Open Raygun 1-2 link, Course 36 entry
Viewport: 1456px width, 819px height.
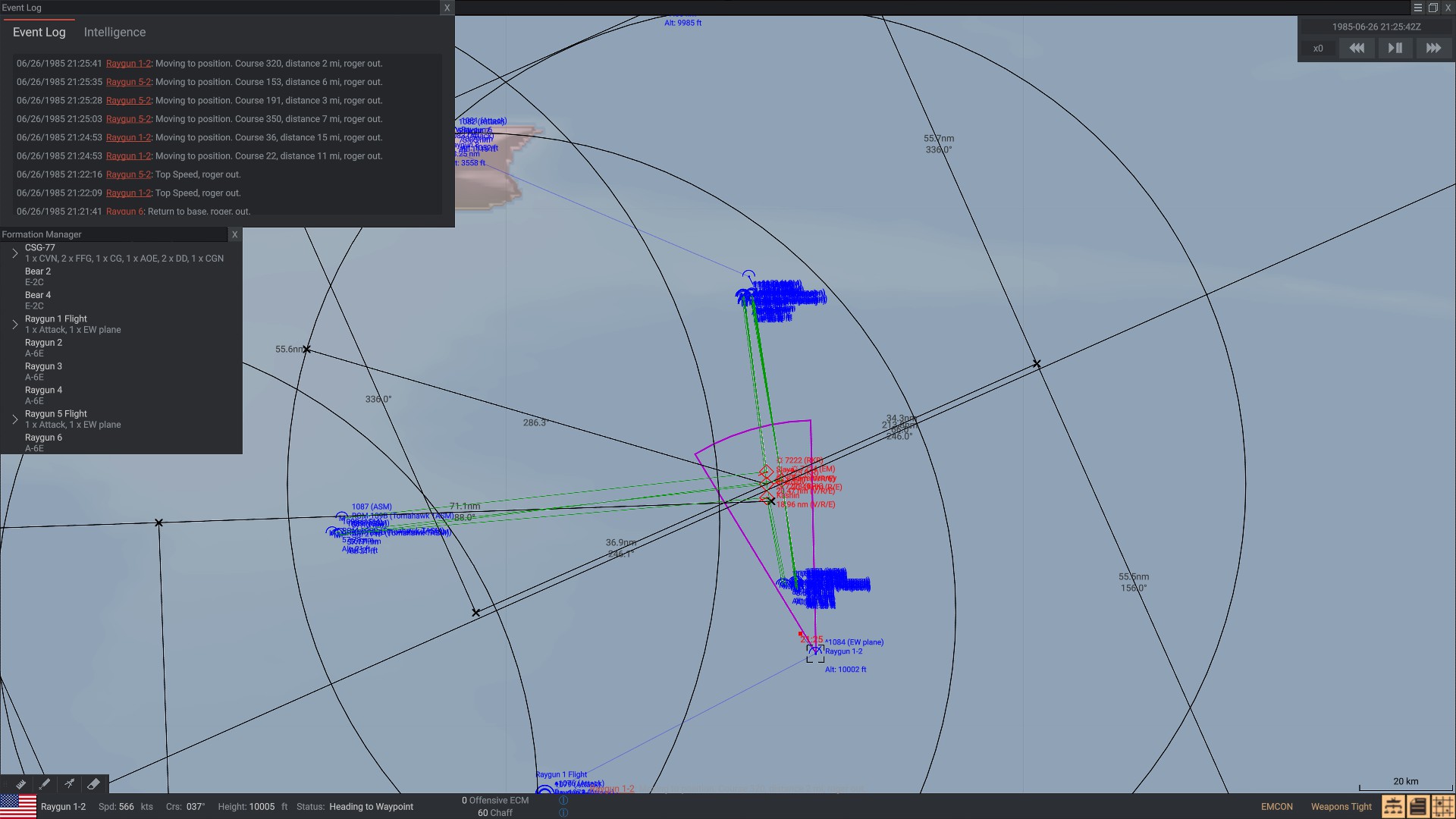[128, 137]
